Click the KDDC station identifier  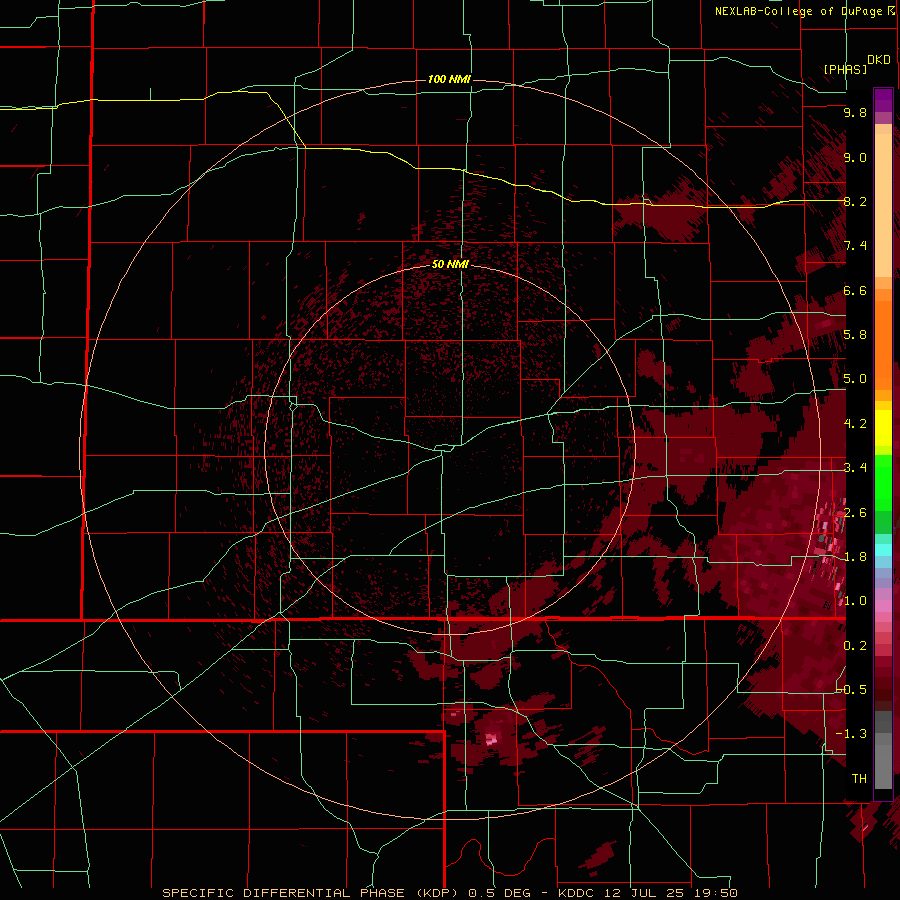click(x=578, y=893)
